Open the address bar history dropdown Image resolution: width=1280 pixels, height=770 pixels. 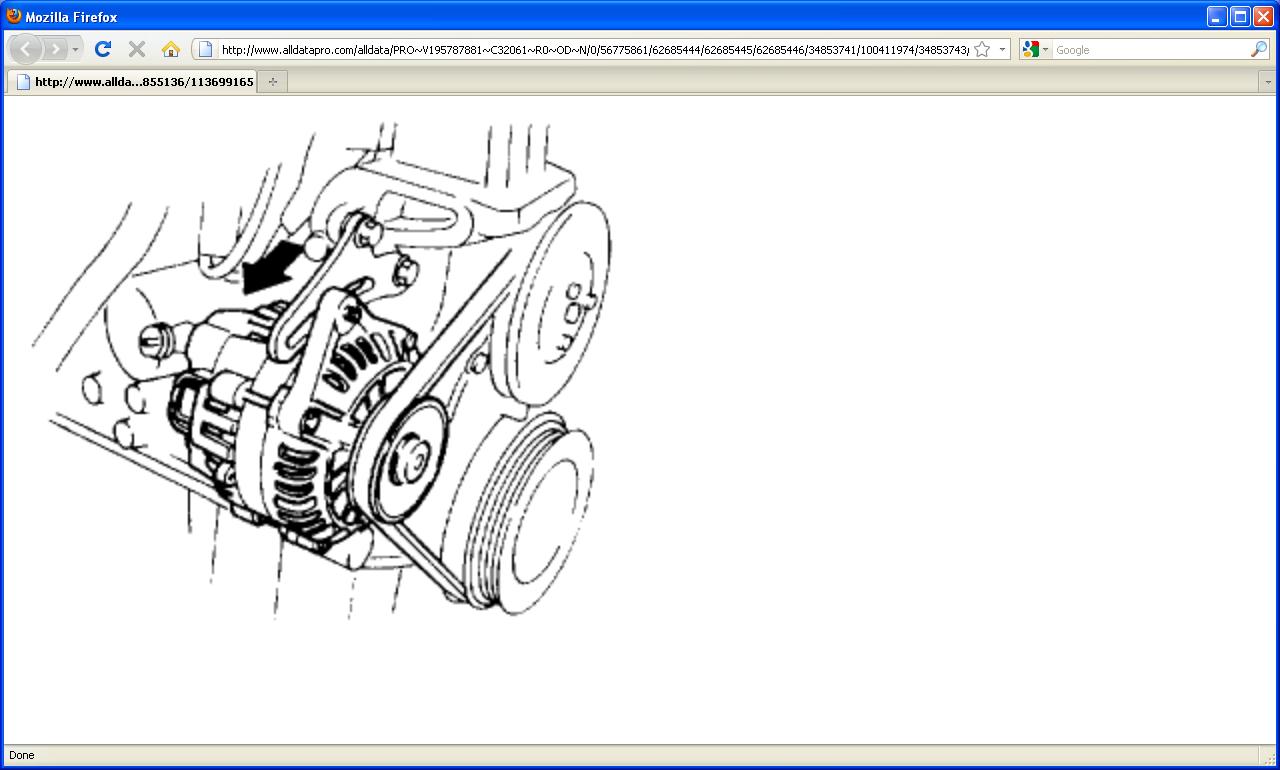(1002, 49)
